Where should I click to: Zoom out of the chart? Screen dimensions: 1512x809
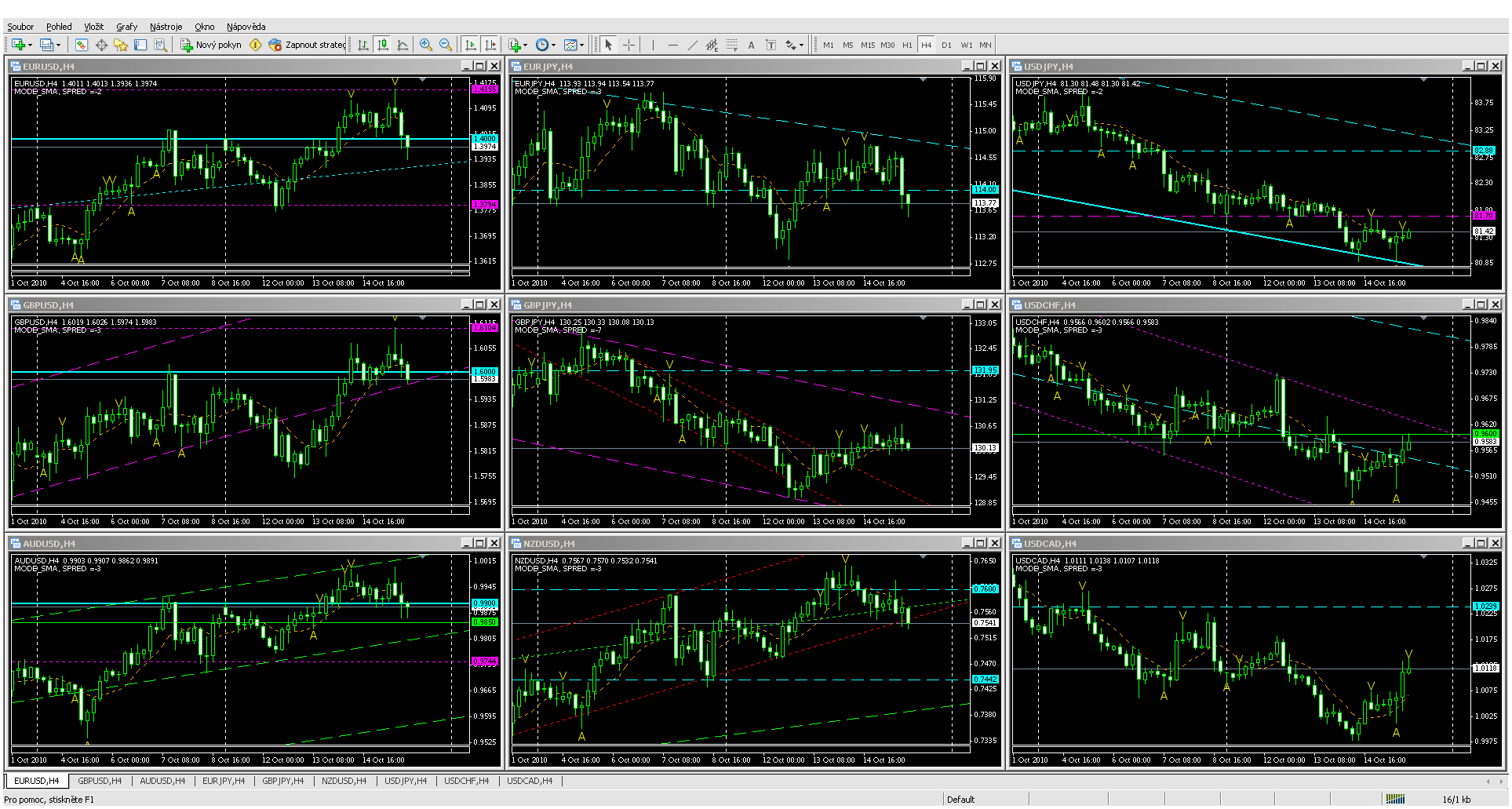(x=445, y=45)
